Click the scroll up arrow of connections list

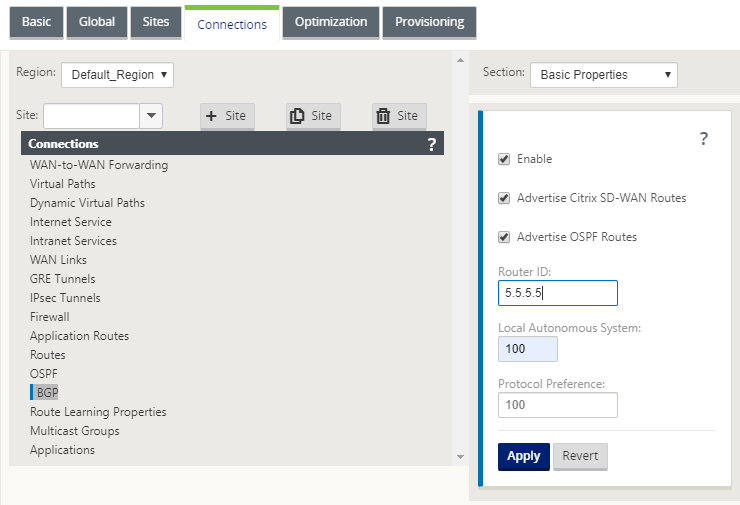pos(461,60)
